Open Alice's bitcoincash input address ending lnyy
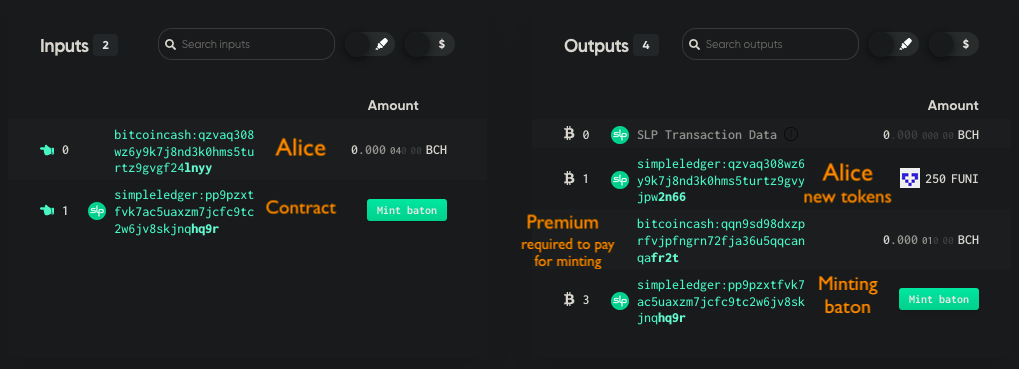 [184, 151]
